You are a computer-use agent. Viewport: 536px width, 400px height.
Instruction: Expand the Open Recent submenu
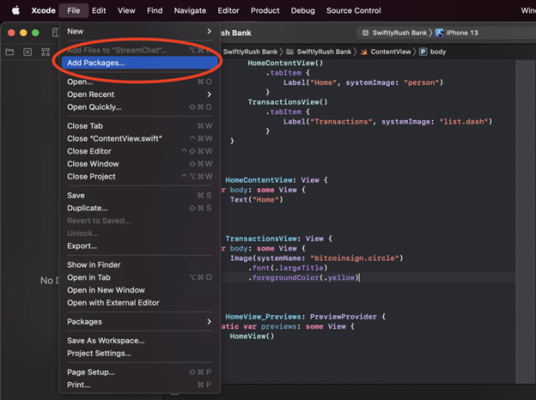[x=139, y=94]
